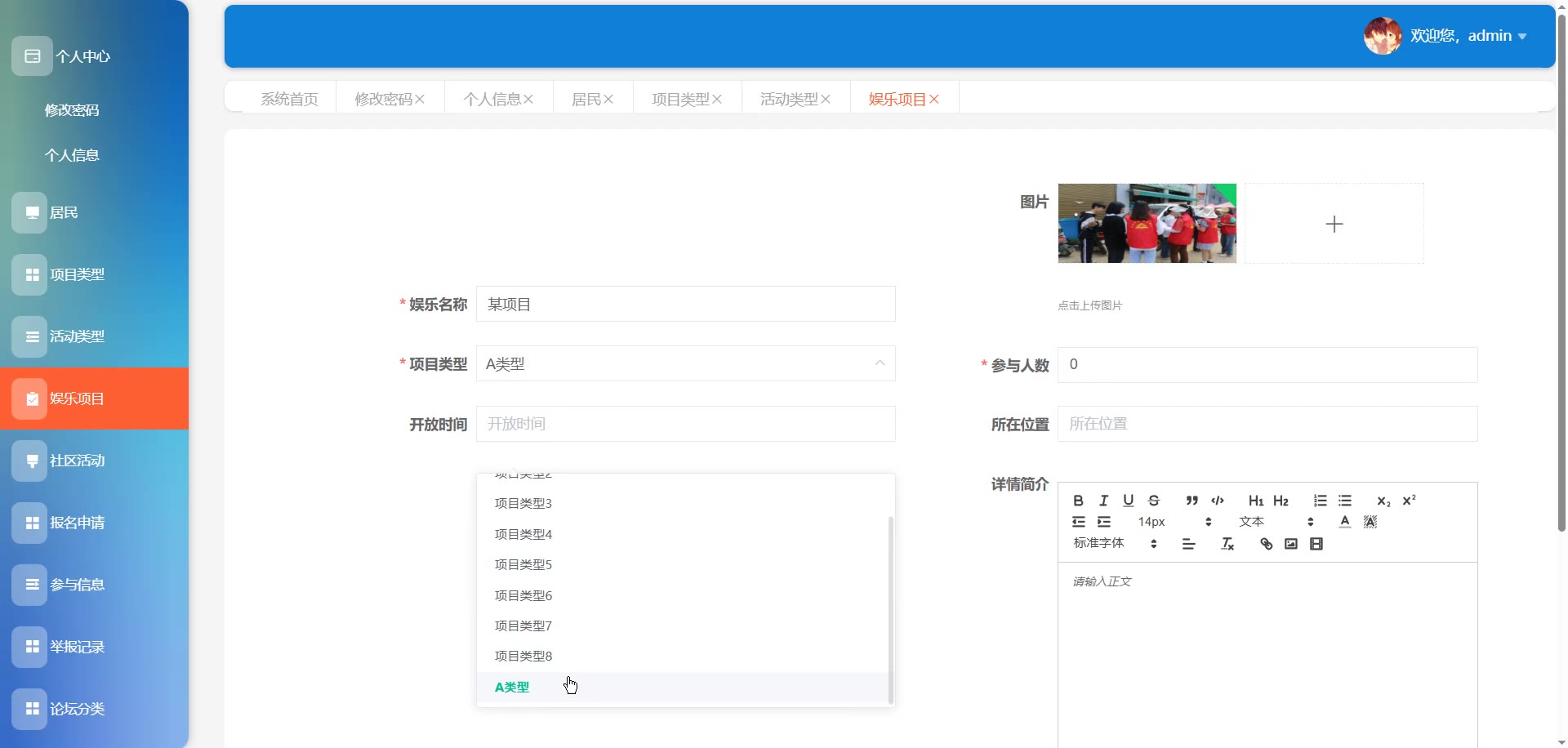The width and height of the screenshot is (1568, 748).
Task: Insert a video in the editor
Action: click(x=1316, y=544)
